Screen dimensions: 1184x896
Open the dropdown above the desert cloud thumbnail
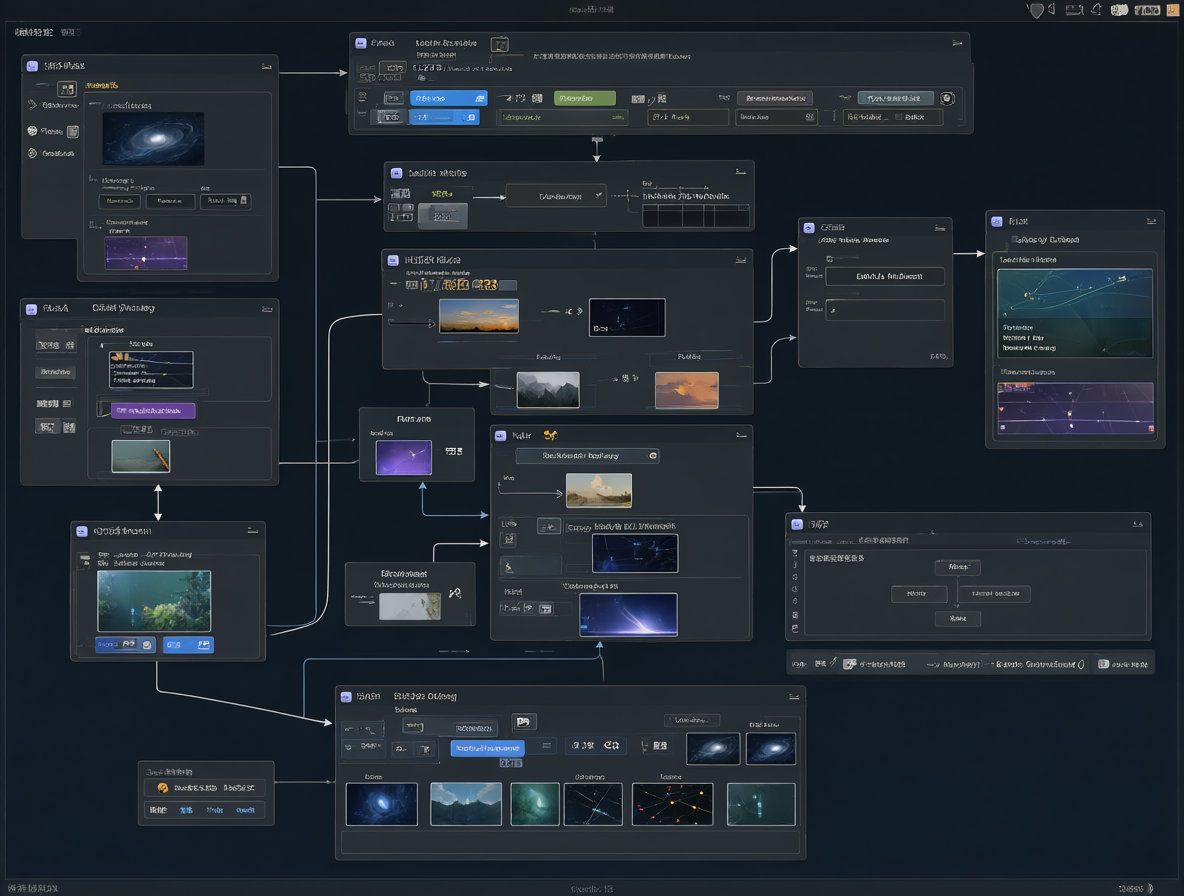587,456
